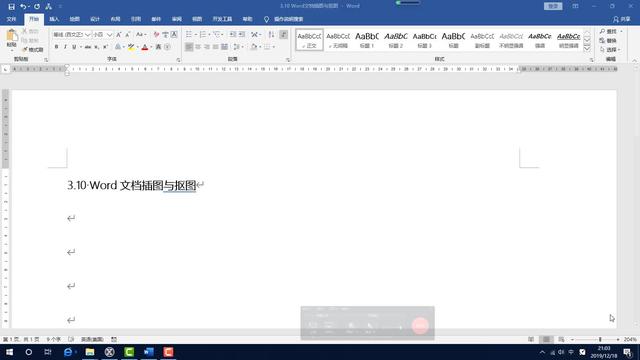Open line spacing options

238,47
